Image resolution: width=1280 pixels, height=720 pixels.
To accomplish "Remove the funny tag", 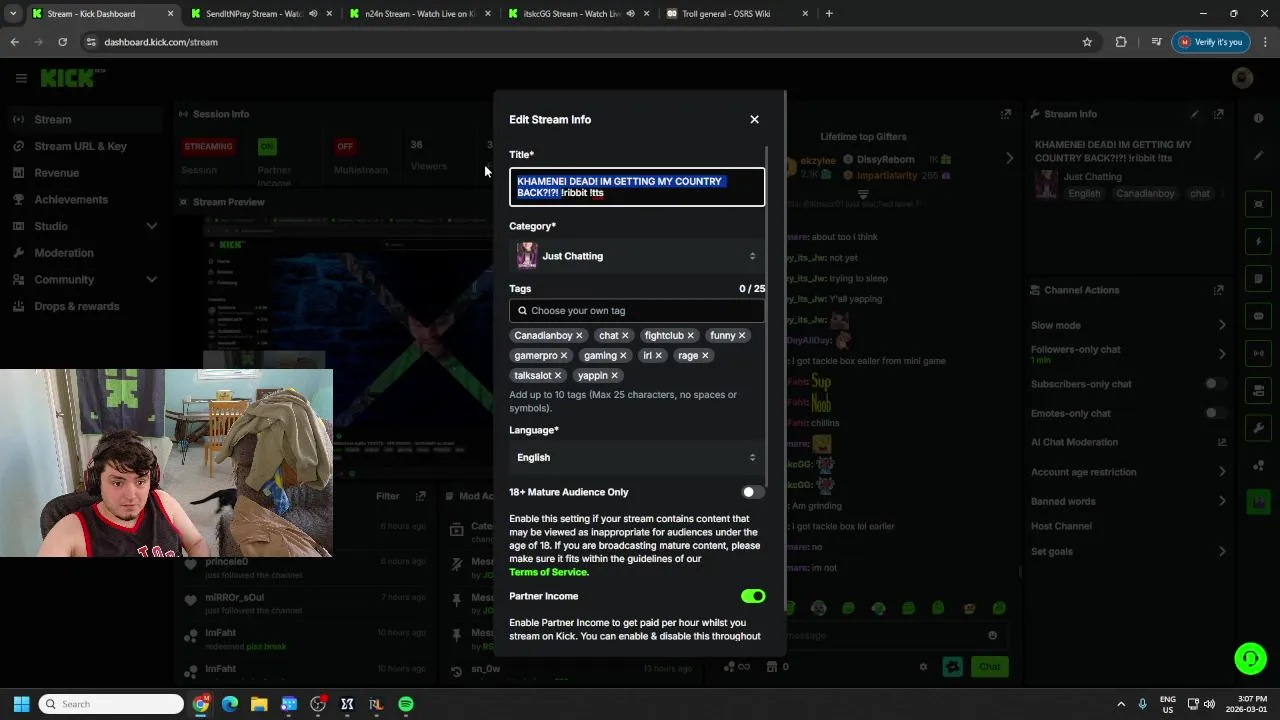I will (742, 336).
